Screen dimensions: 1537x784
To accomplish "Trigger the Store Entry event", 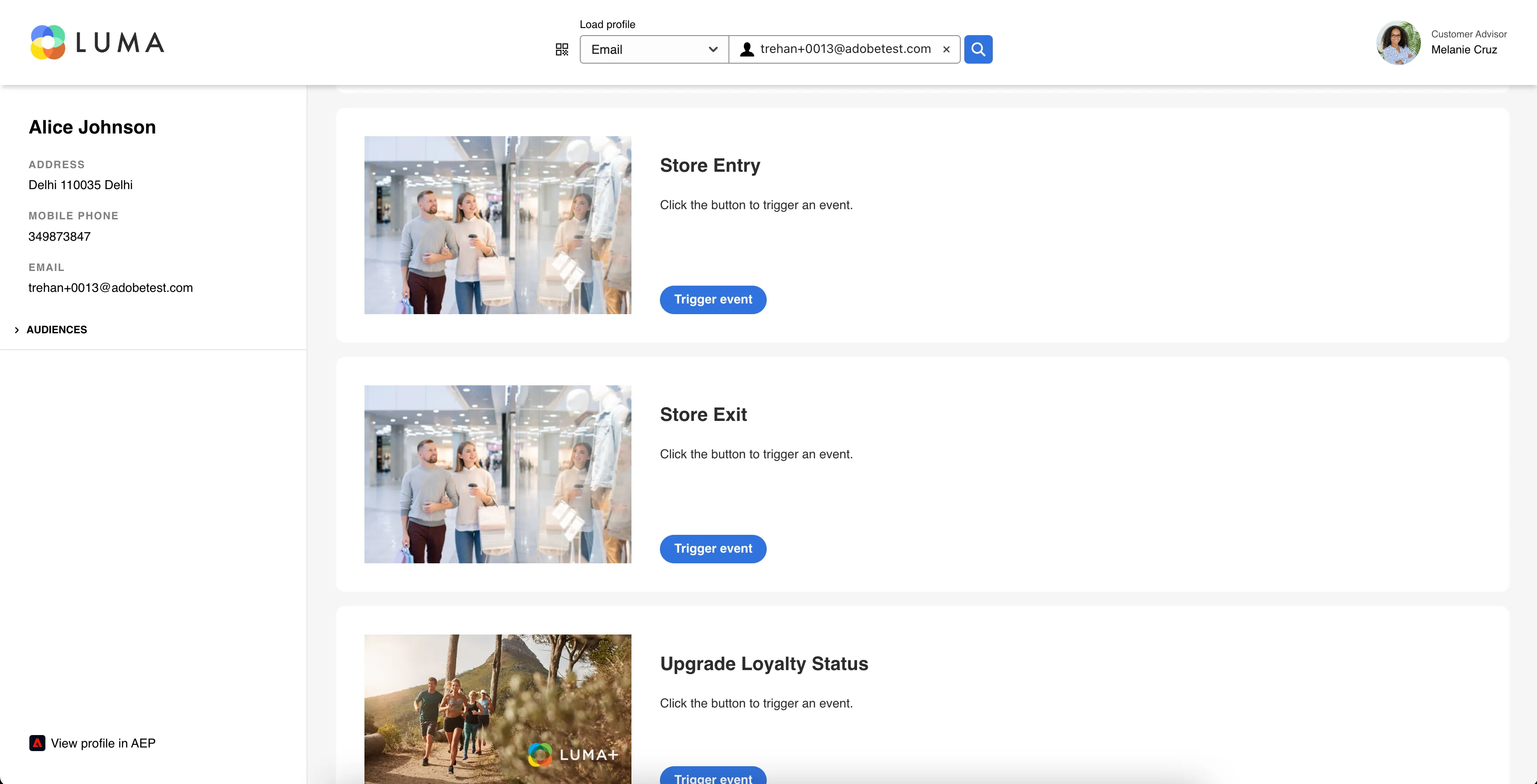I will click(x=713, y=299).
